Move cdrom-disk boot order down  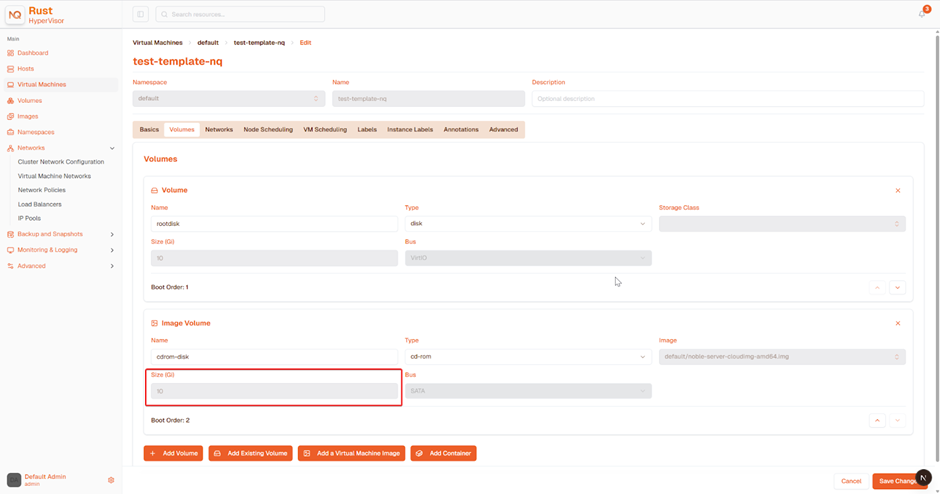pyautogui.click(x=897, y=420)
